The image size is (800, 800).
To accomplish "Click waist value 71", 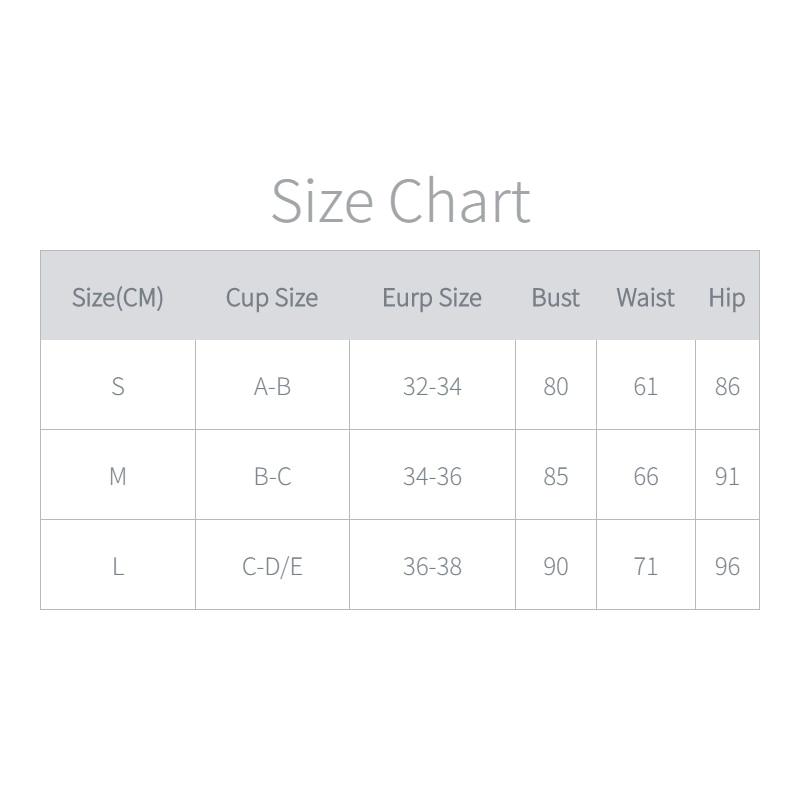I will [x=645, y=566].
